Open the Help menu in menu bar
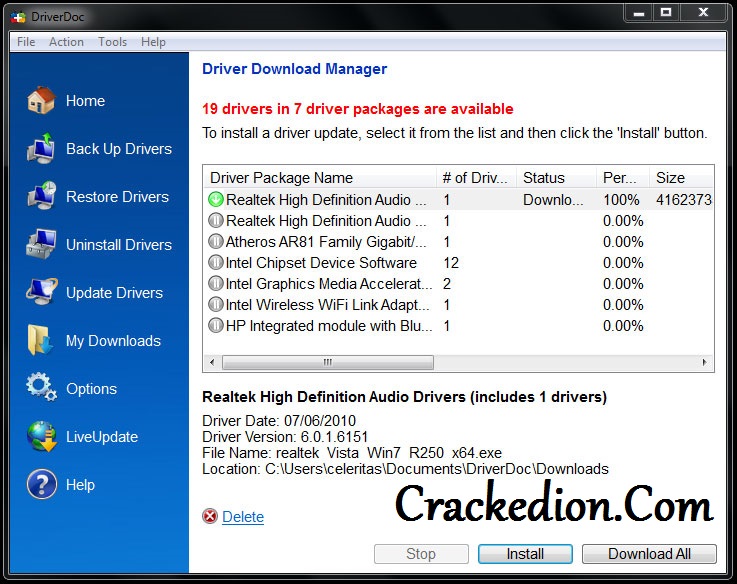The height and width of the screenshot is (584, 737). pyautogui.click(x=153, y=42)
